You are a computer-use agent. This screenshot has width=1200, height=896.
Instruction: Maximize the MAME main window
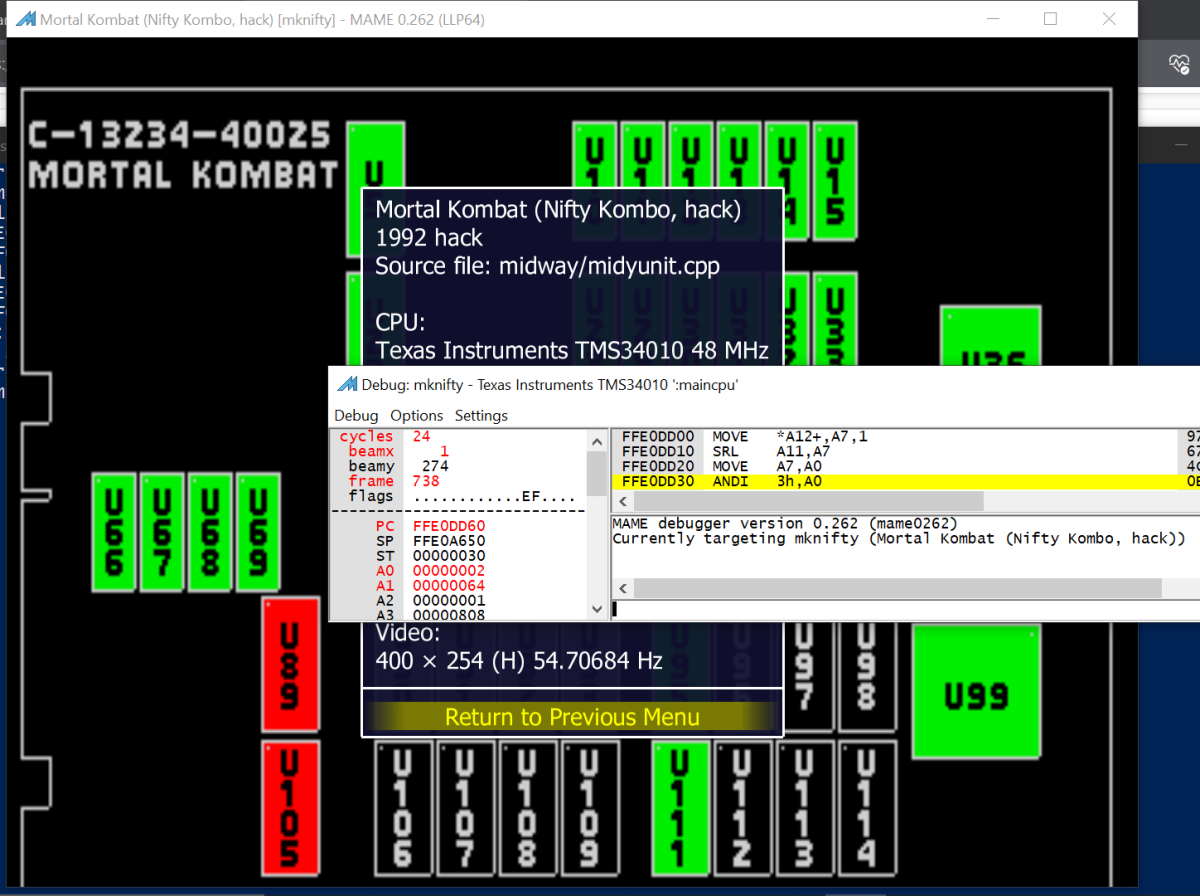(x=1051, y=19)
